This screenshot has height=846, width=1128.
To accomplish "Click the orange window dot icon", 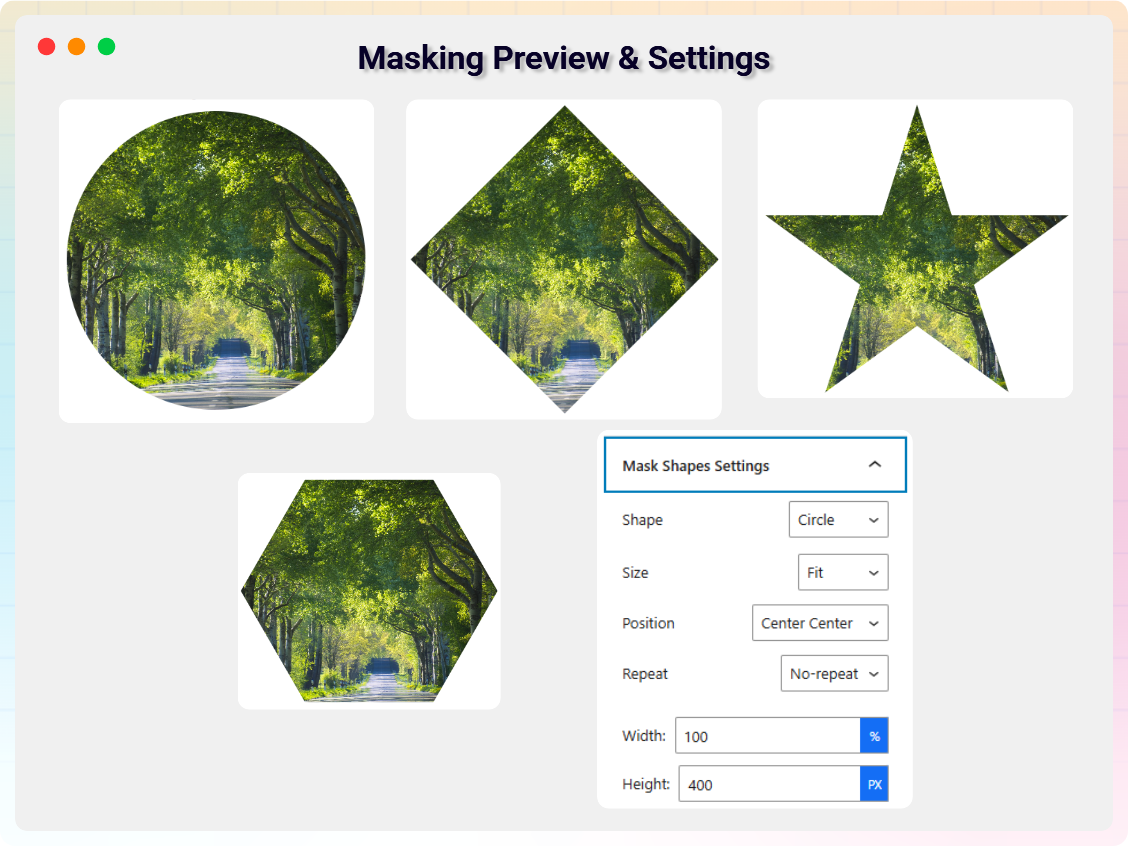I will (76, 47).
